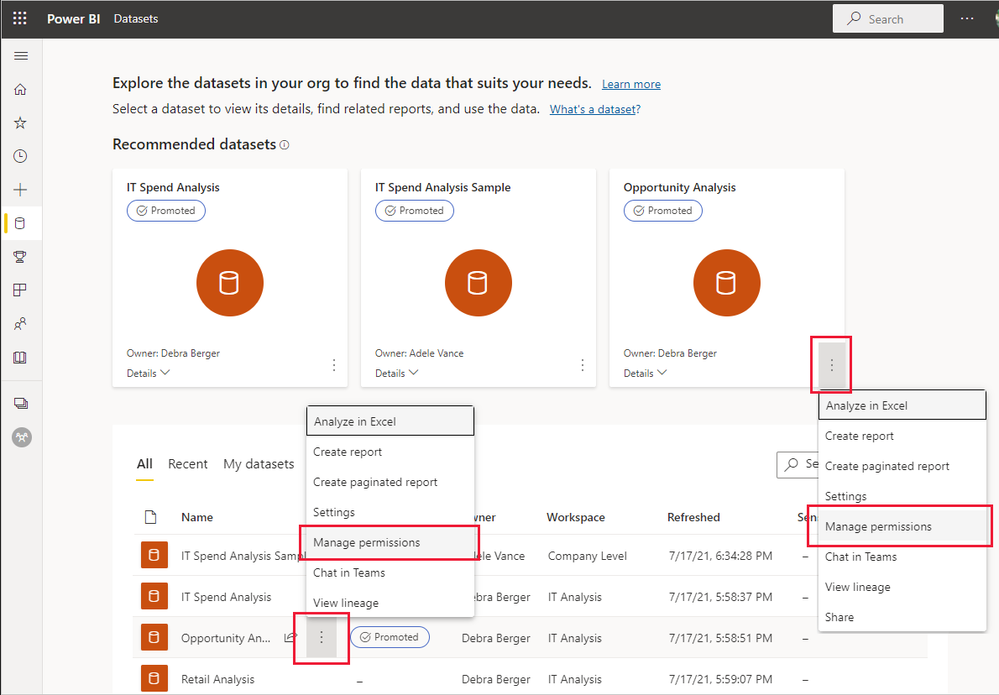Open the Learn more link
The width and height of the screenshot is (999, 695).
coord(631,84)
